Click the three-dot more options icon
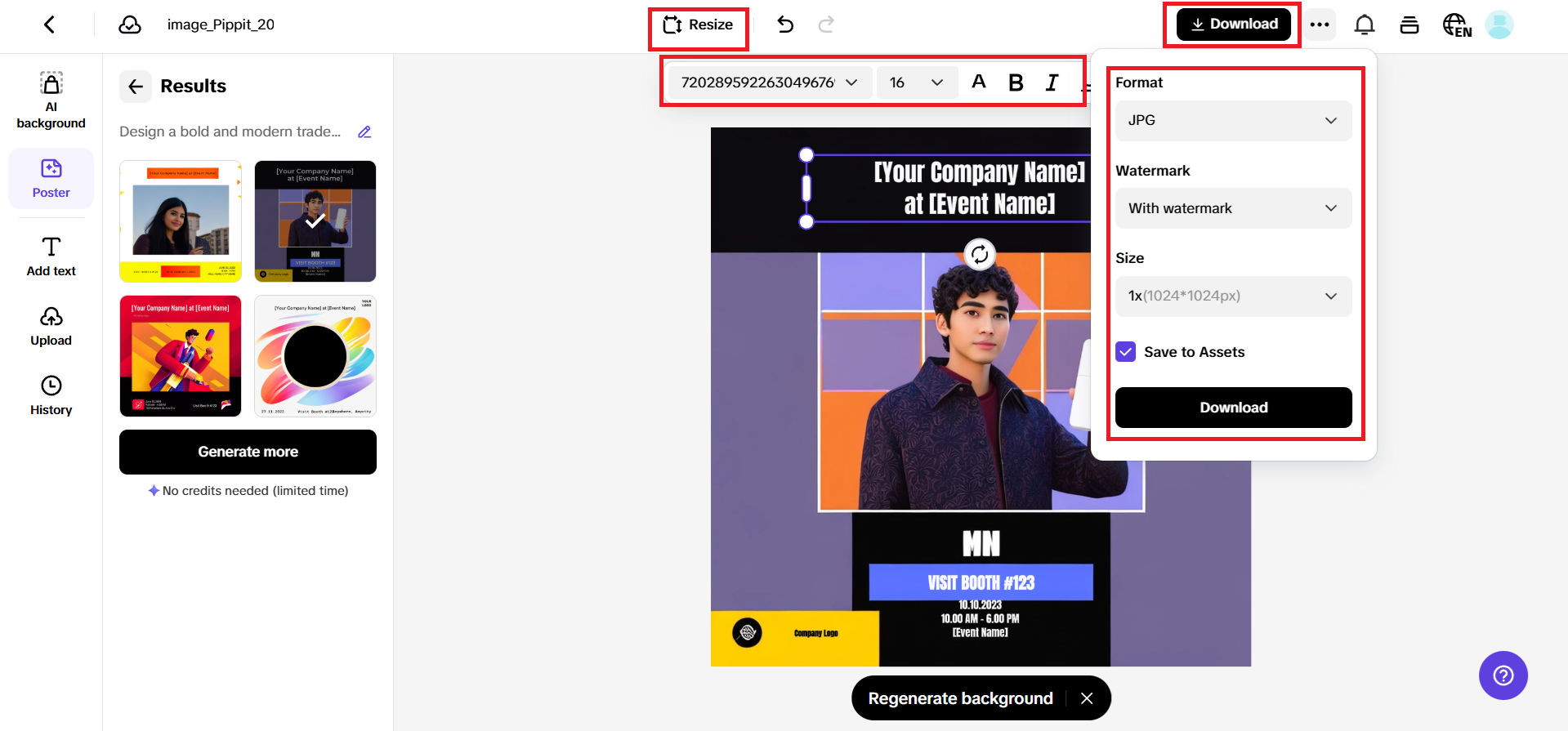 (x=1319, y=25)
